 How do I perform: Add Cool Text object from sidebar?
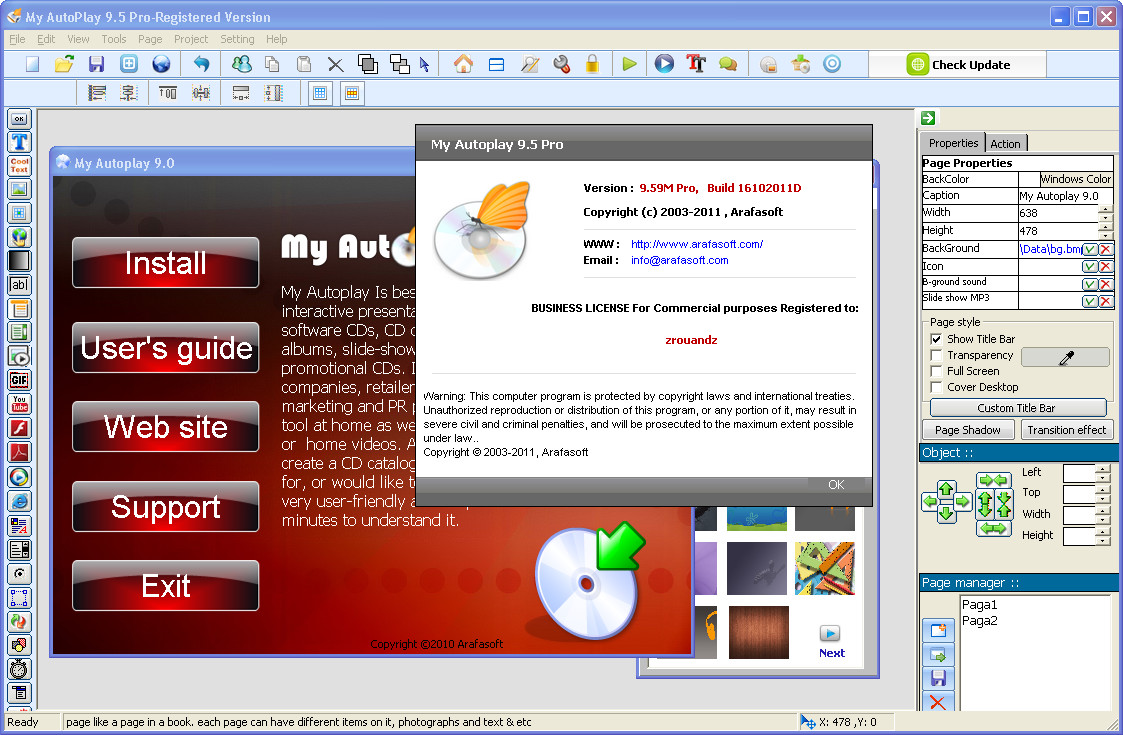[x=19, y=165]
